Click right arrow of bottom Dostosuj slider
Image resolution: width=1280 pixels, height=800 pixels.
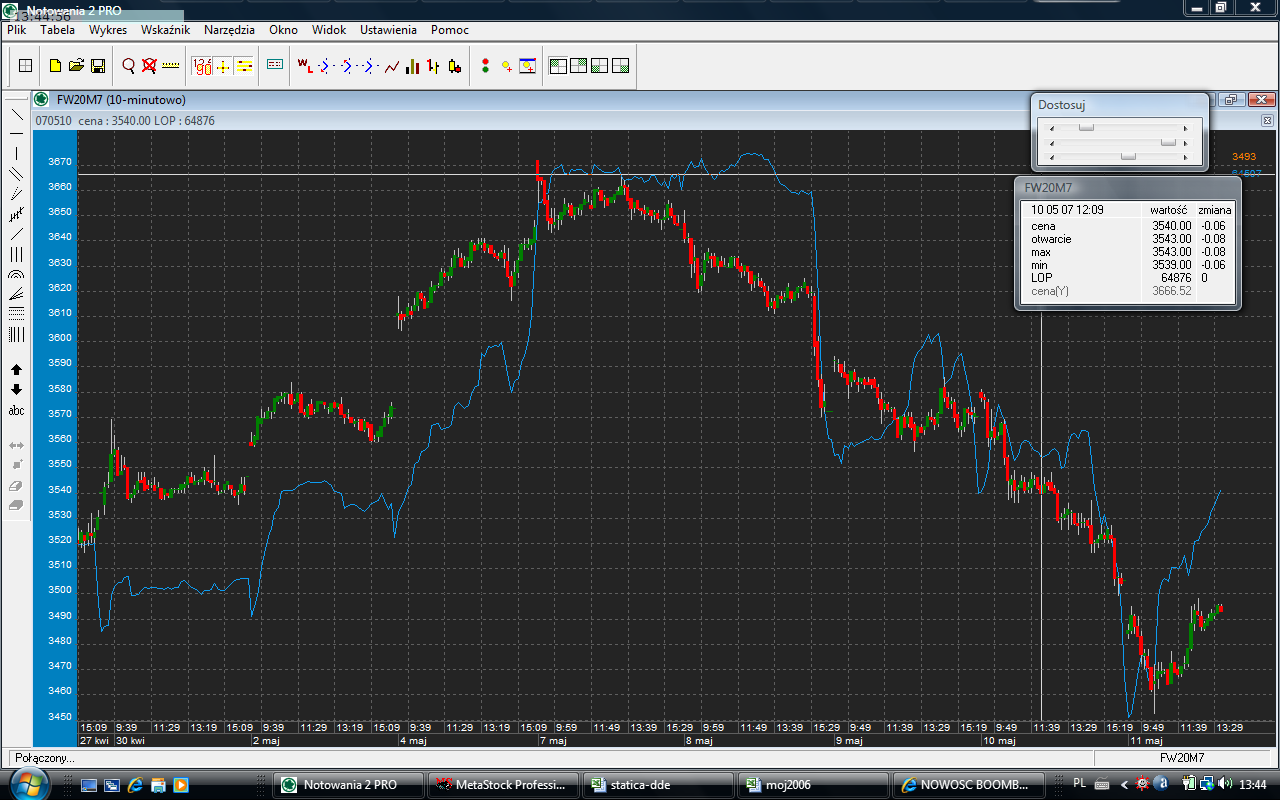coord(1186,157)
